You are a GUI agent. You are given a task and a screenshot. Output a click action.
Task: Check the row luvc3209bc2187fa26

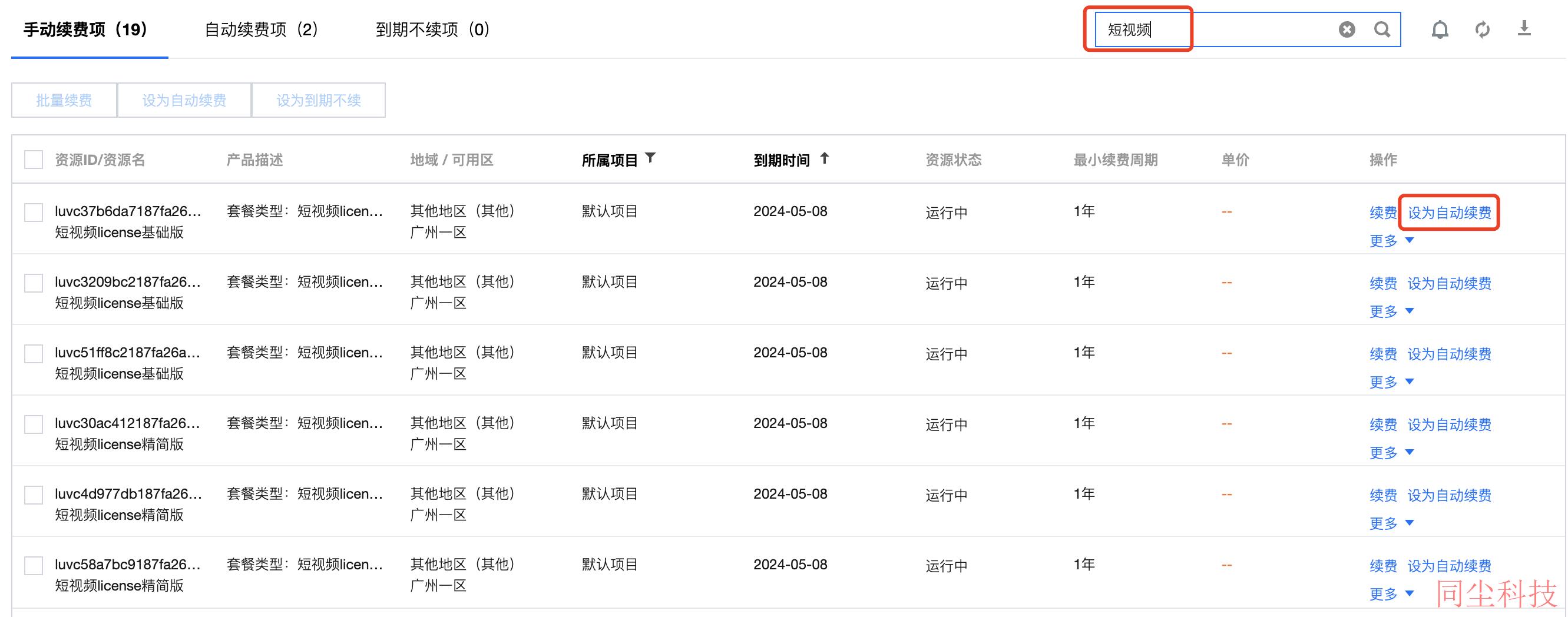coord(34,283)
